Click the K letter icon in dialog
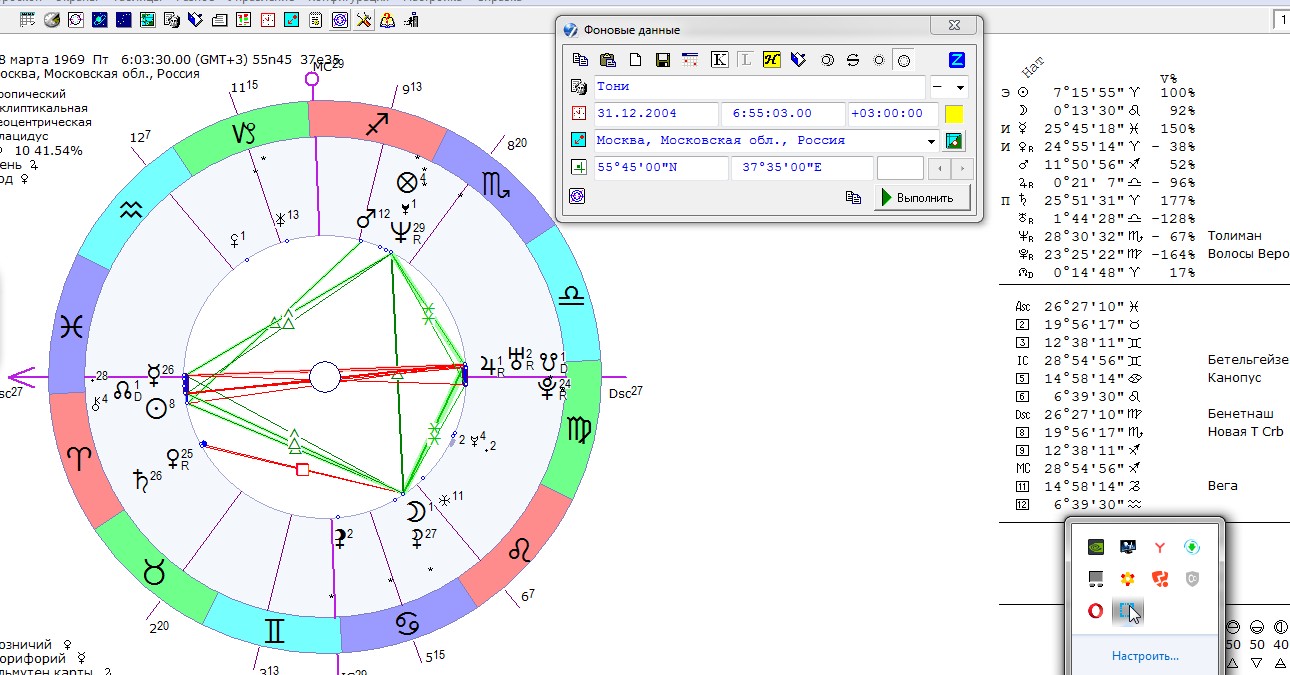 (x=720, y=60)
